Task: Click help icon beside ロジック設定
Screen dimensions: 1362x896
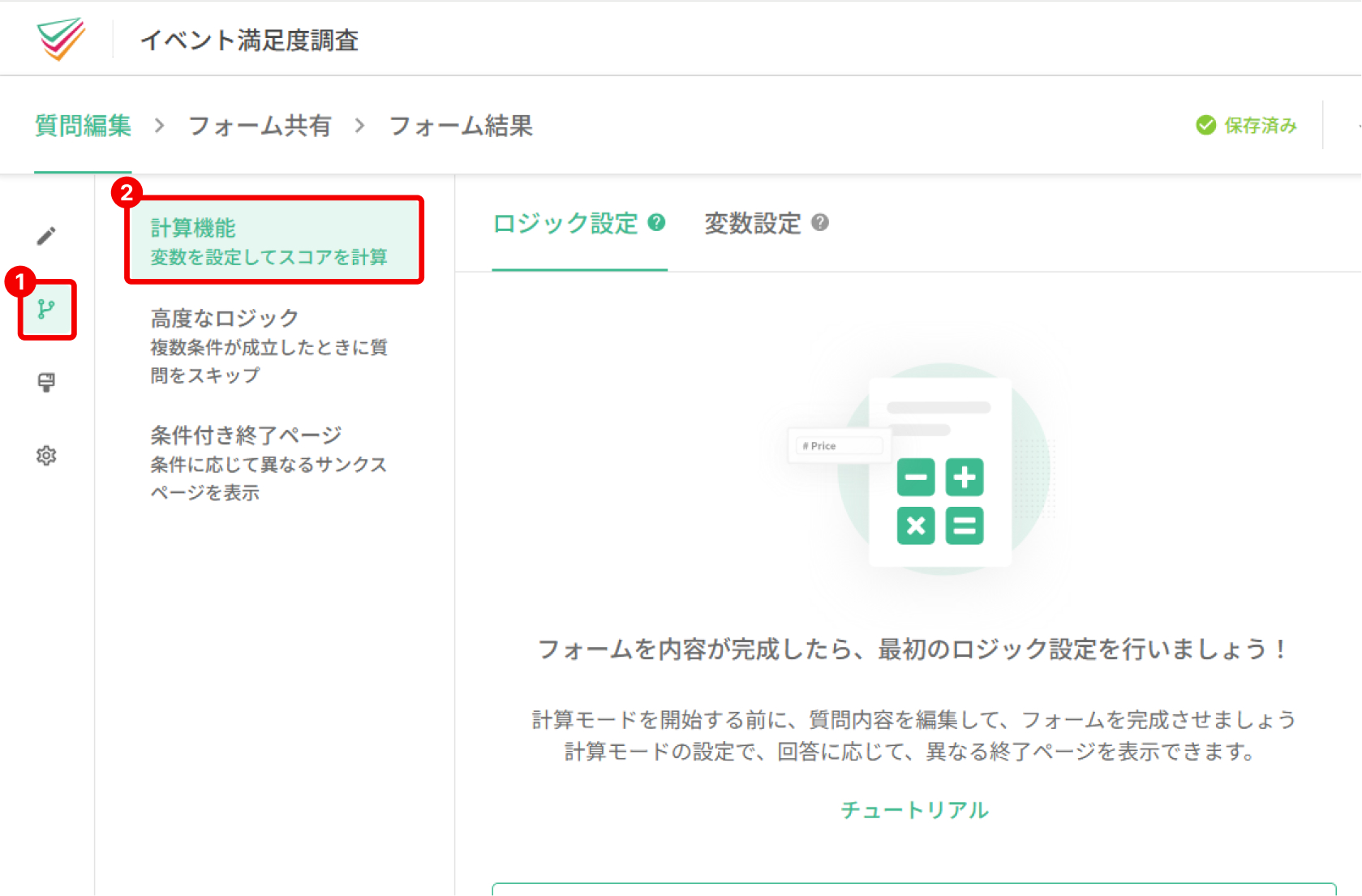Action: (657, 222)
